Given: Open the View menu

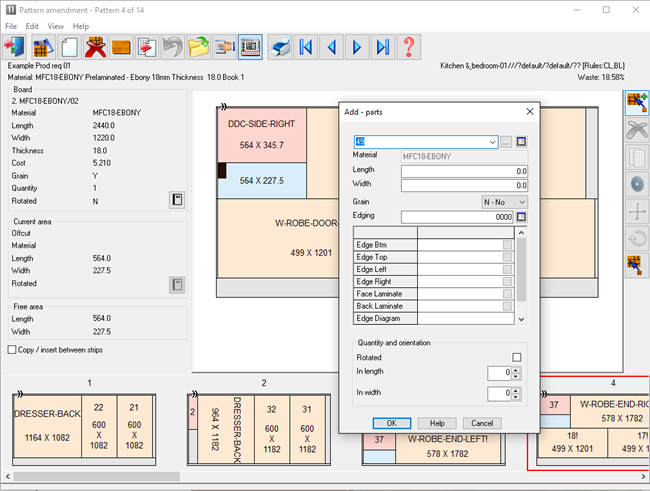Looking at the screenshot, I should click(56, 25).
